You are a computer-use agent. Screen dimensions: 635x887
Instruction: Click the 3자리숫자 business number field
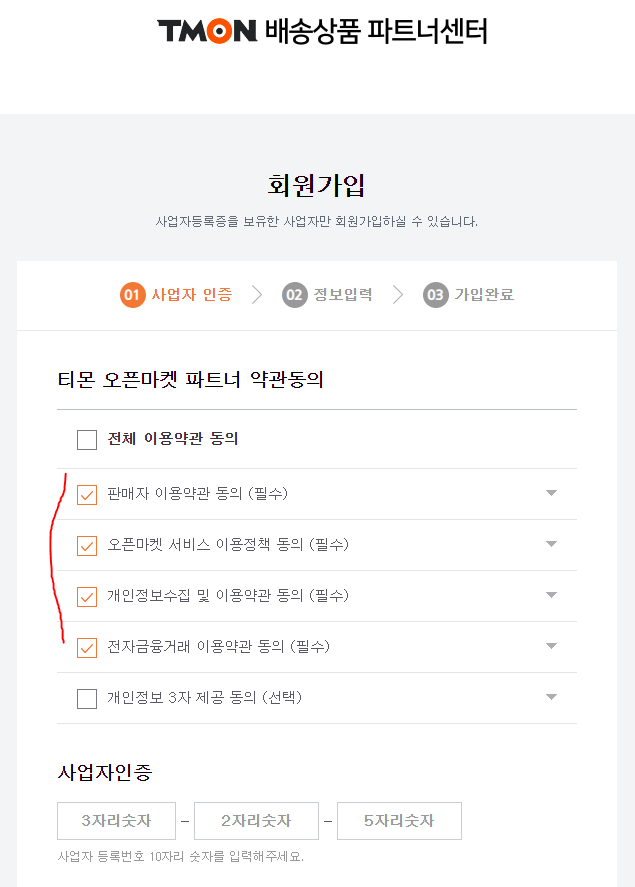115,820
